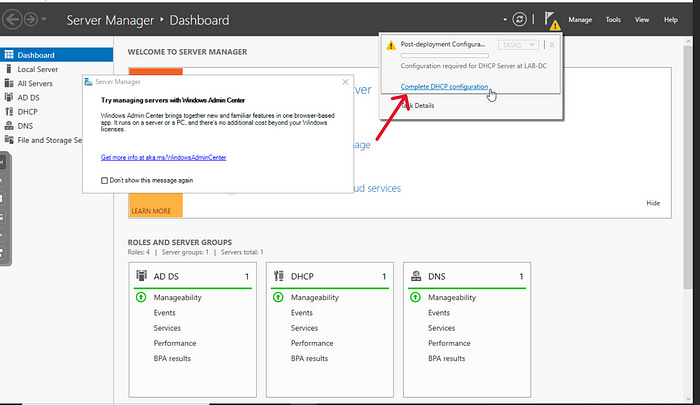Screen dimensions: 700x405
Task: Open Manageability under DHCP tile
Action: point(315,297)
